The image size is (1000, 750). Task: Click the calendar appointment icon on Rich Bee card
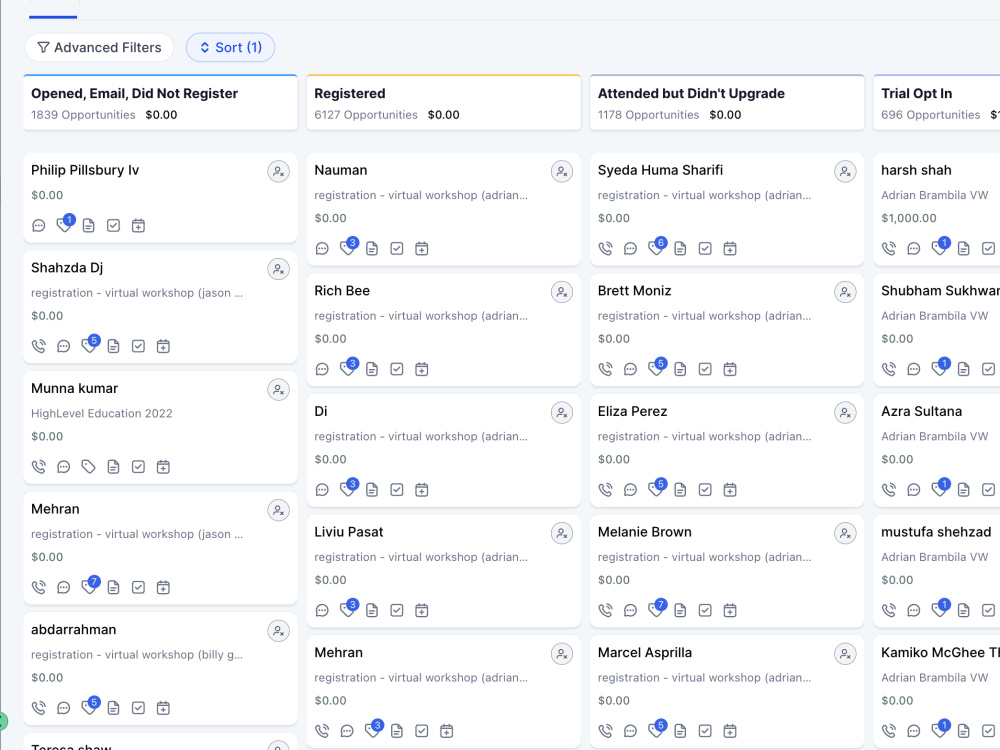422,369
